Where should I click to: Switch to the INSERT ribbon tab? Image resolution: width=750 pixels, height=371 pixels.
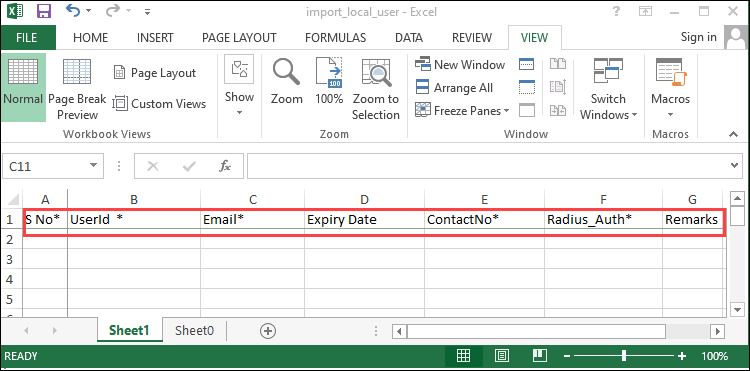click(x=155, y=38)
